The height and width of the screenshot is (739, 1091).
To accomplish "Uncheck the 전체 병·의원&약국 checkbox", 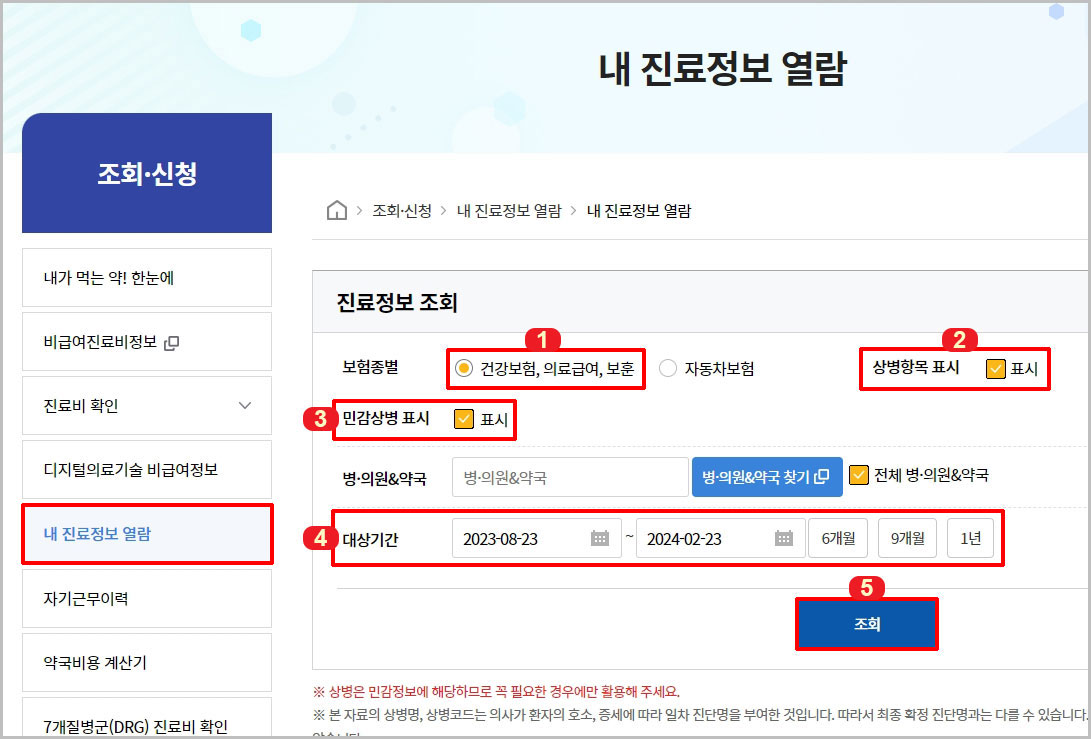I will click(859, 477).
